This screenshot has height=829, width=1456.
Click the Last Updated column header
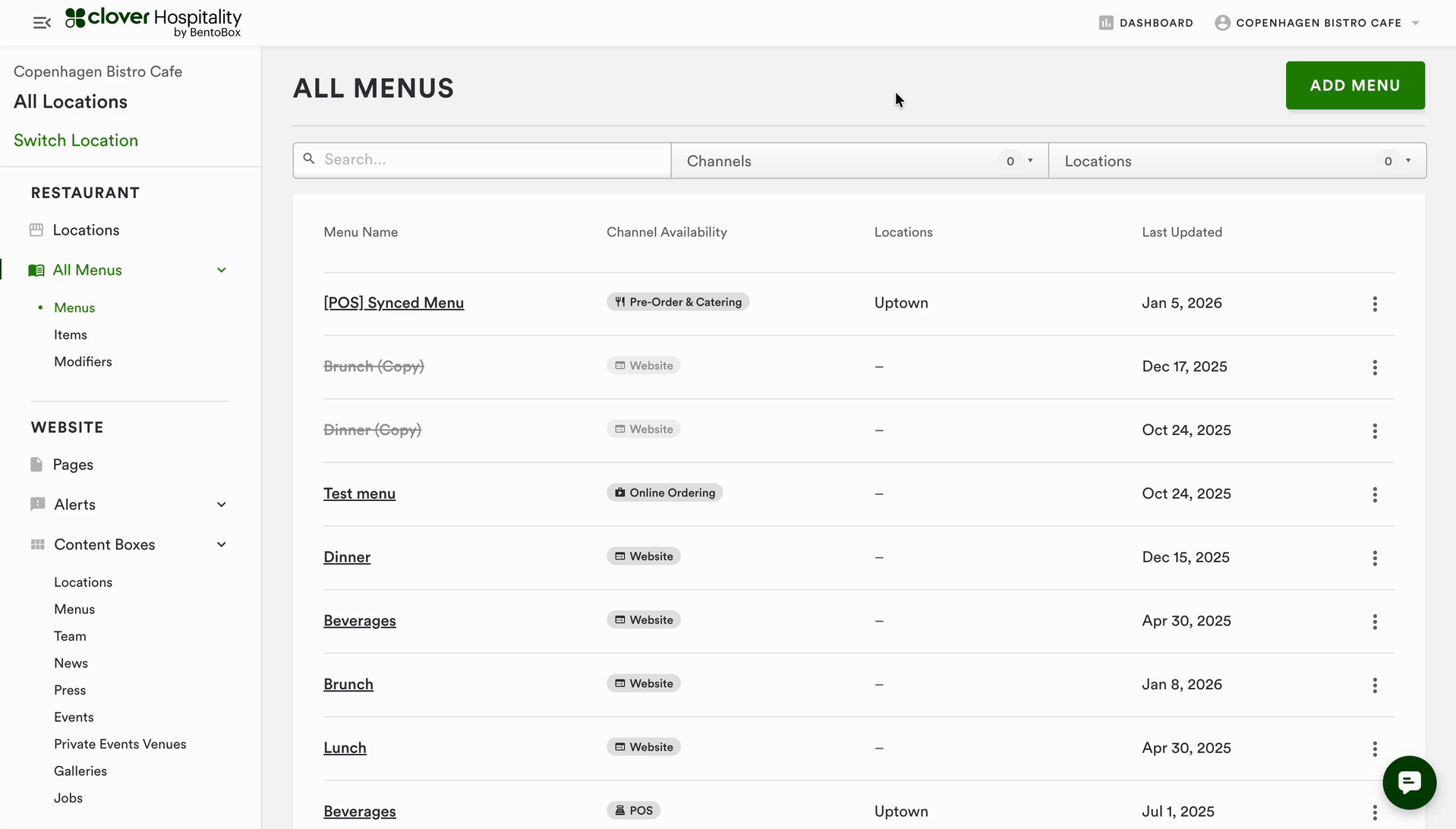pos(1182,232)
